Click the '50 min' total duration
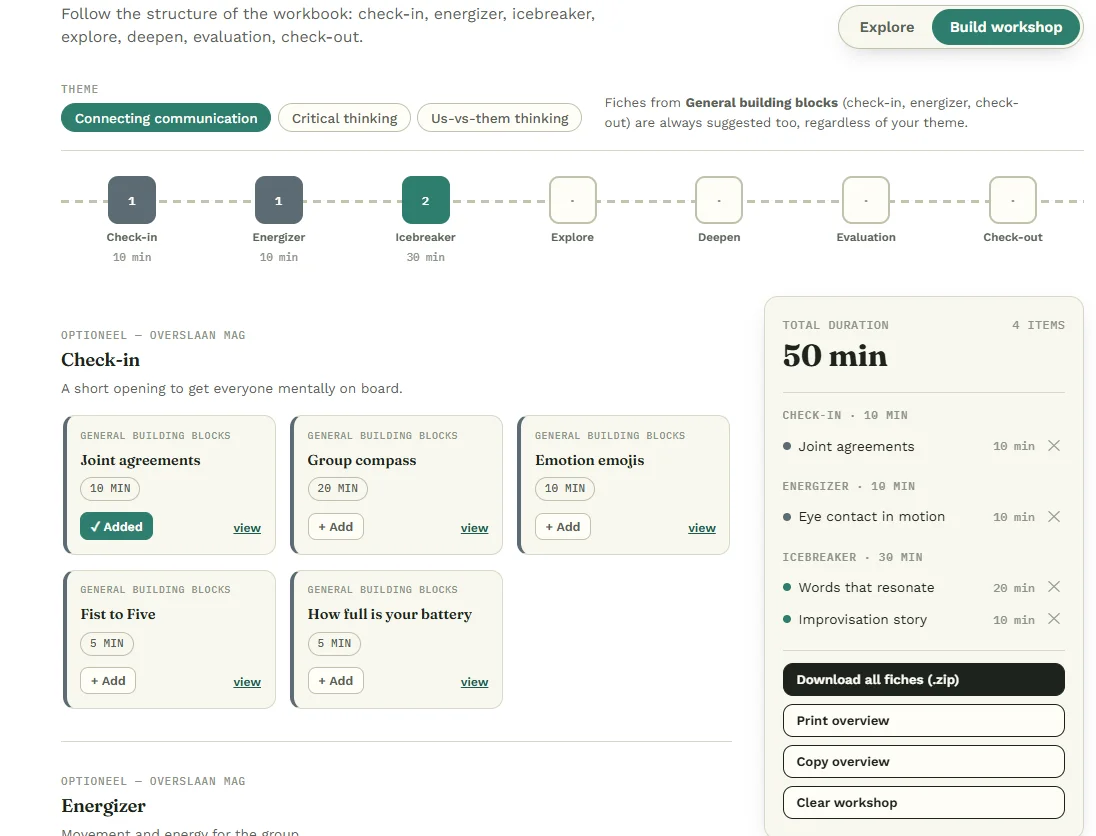This screenshot has height=836, width=1096. (x=835, y=356)
